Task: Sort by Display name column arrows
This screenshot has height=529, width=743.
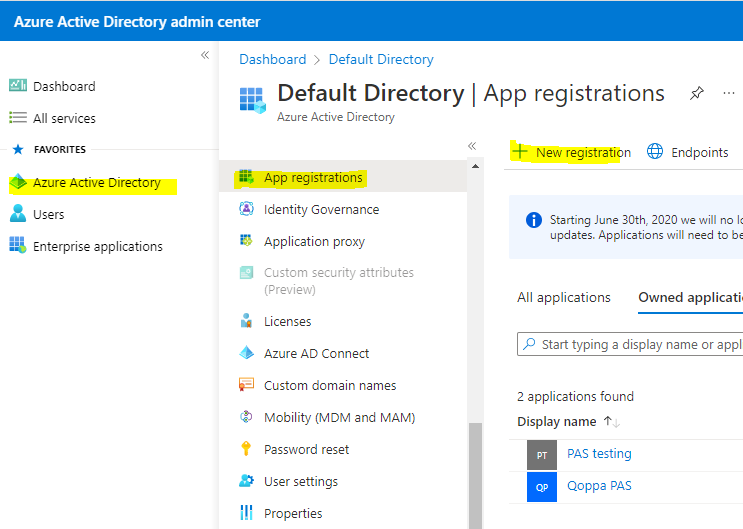Action: click(612, 421)
